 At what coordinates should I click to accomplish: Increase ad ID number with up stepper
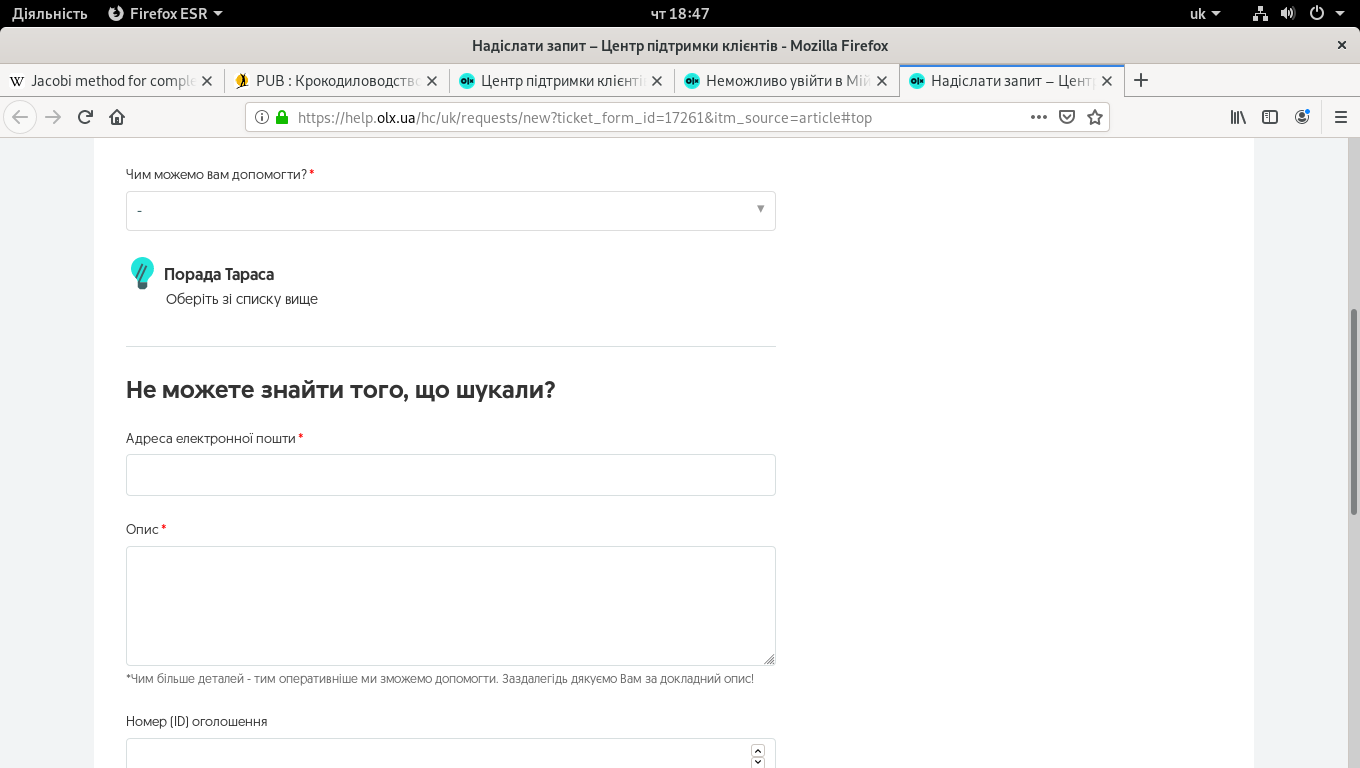(x=757, y=751)
